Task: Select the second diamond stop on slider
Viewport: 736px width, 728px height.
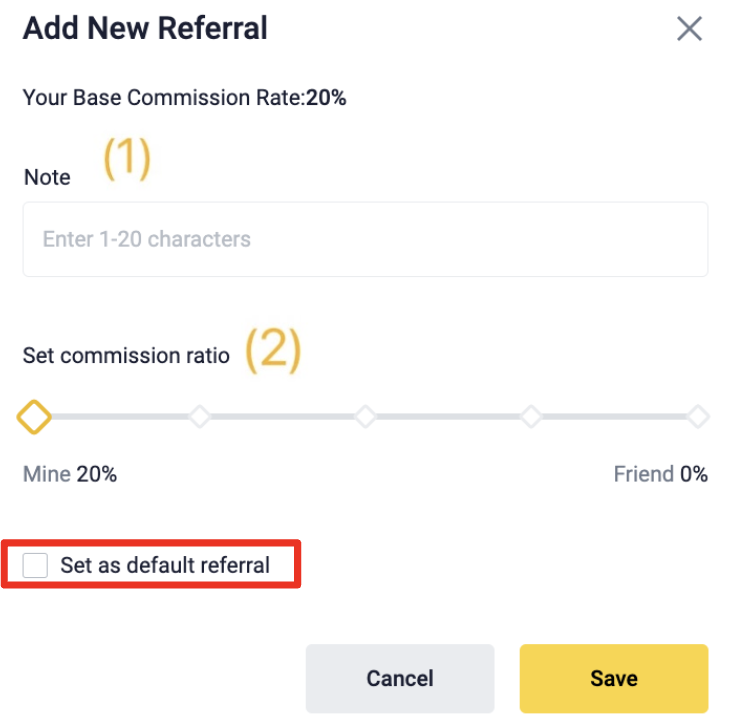Action: [x=200, y=416]
